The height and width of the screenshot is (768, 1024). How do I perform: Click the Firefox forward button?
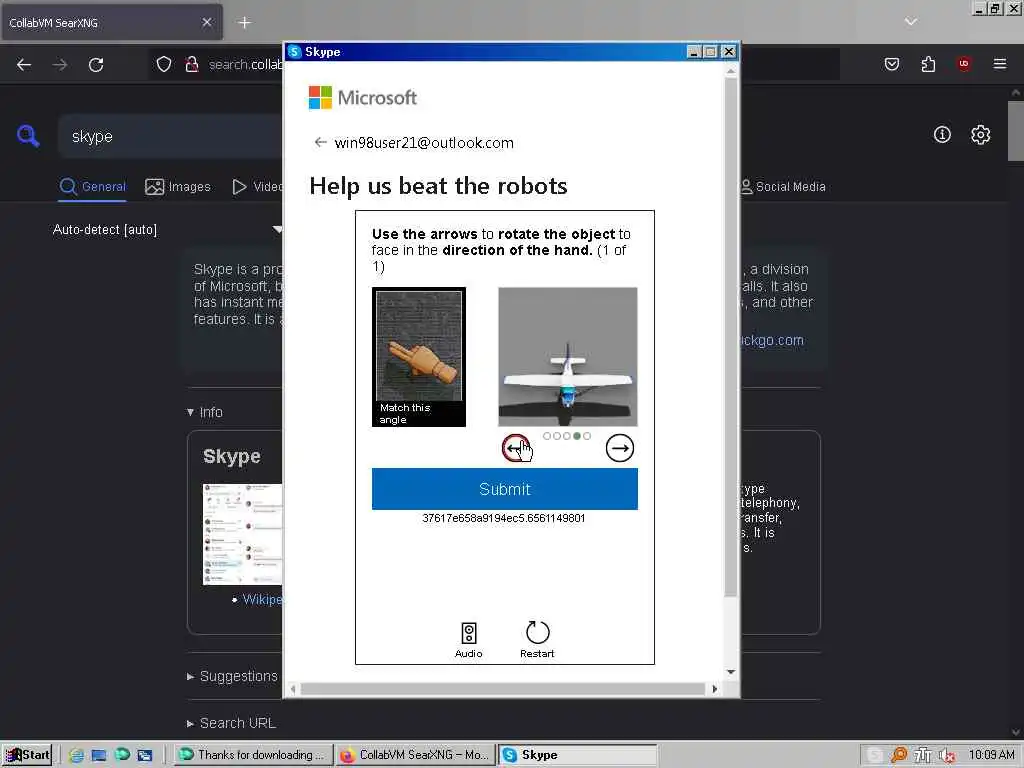pyautogui.click(x=60, y=65)
